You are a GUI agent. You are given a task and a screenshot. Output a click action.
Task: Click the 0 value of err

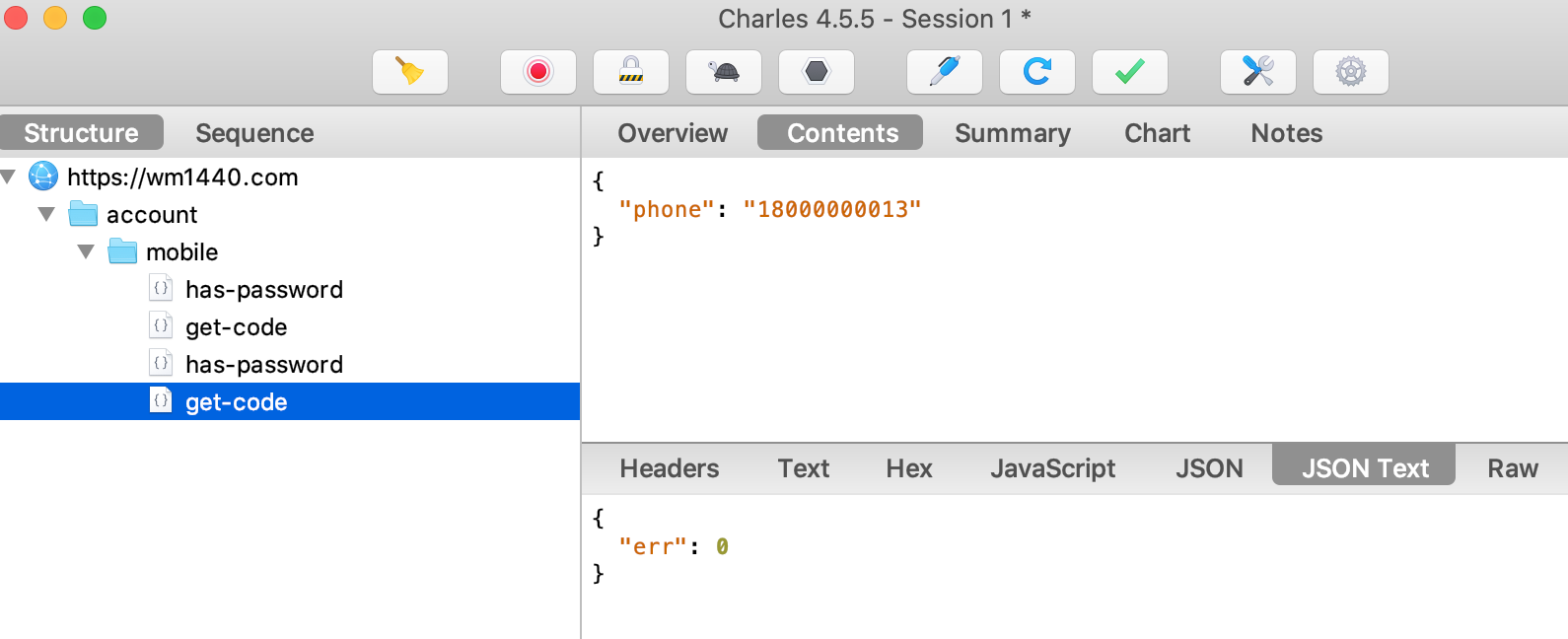click(x=722, y=547)
